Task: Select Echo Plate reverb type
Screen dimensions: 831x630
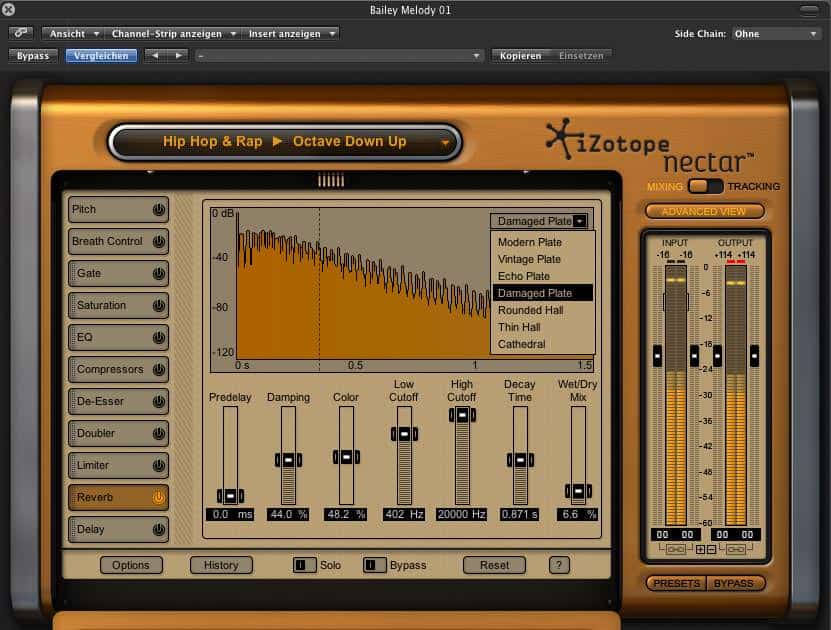Action: 543,276
